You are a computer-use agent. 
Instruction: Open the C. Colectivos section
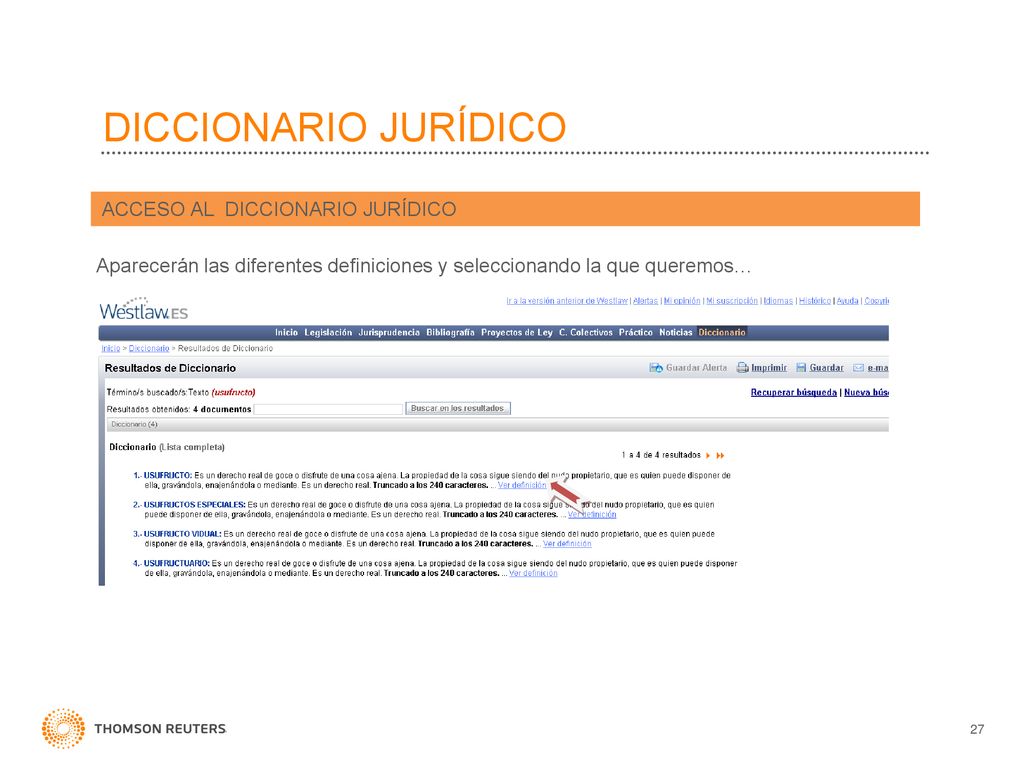click(586, 332)
